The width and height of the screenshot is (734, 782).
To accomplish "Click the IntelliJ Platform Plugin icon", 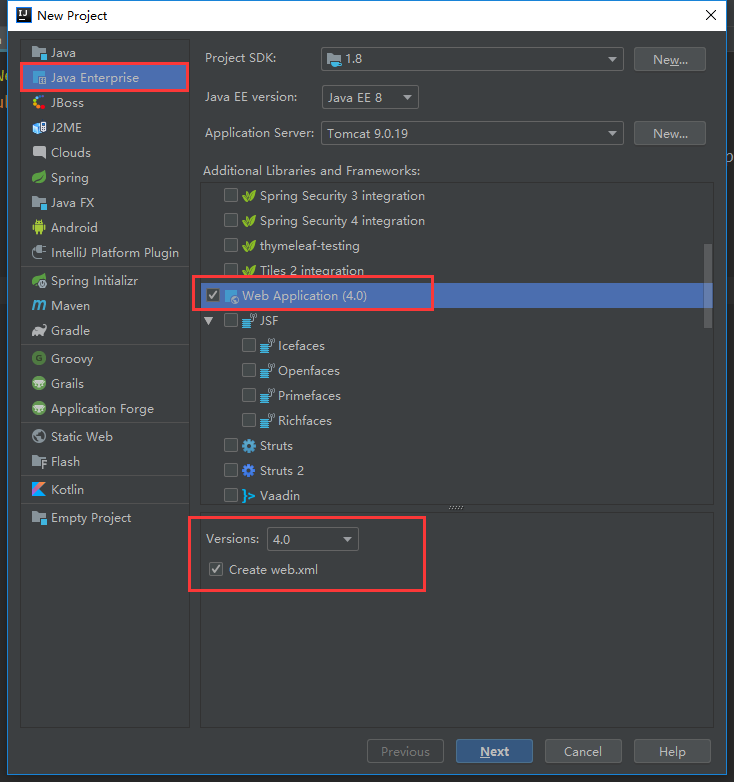I will coord(39,252).
